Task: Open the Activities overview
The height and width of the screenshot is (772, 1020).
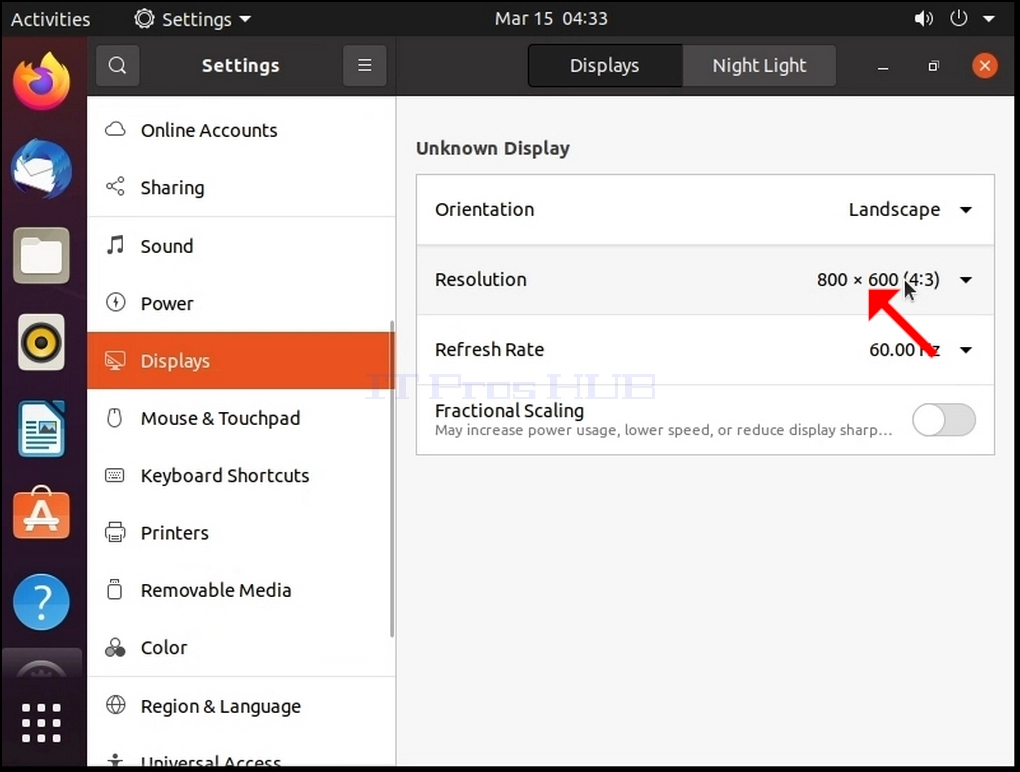Action: click(x=51, y=19)
